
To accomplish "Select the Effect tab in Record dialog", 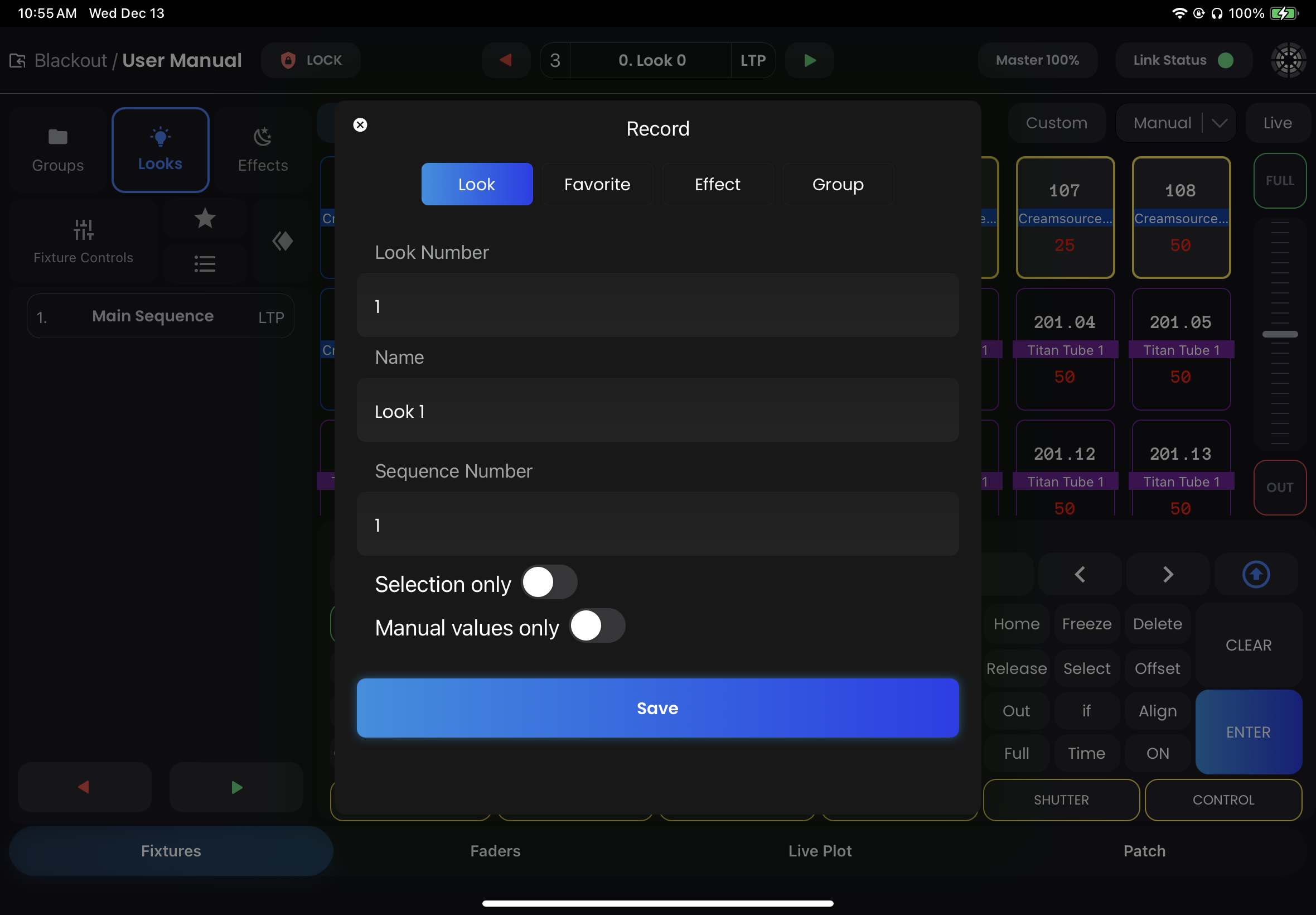I will (x=718, y=183).
